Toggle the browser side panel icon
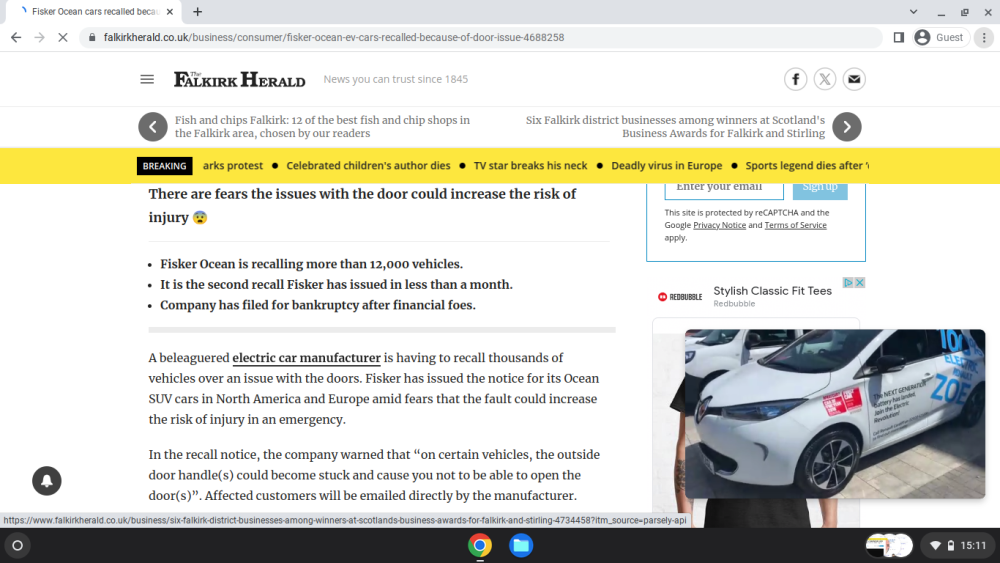The width and height of the screenshot is (1000, 563). tap(899, 38)
